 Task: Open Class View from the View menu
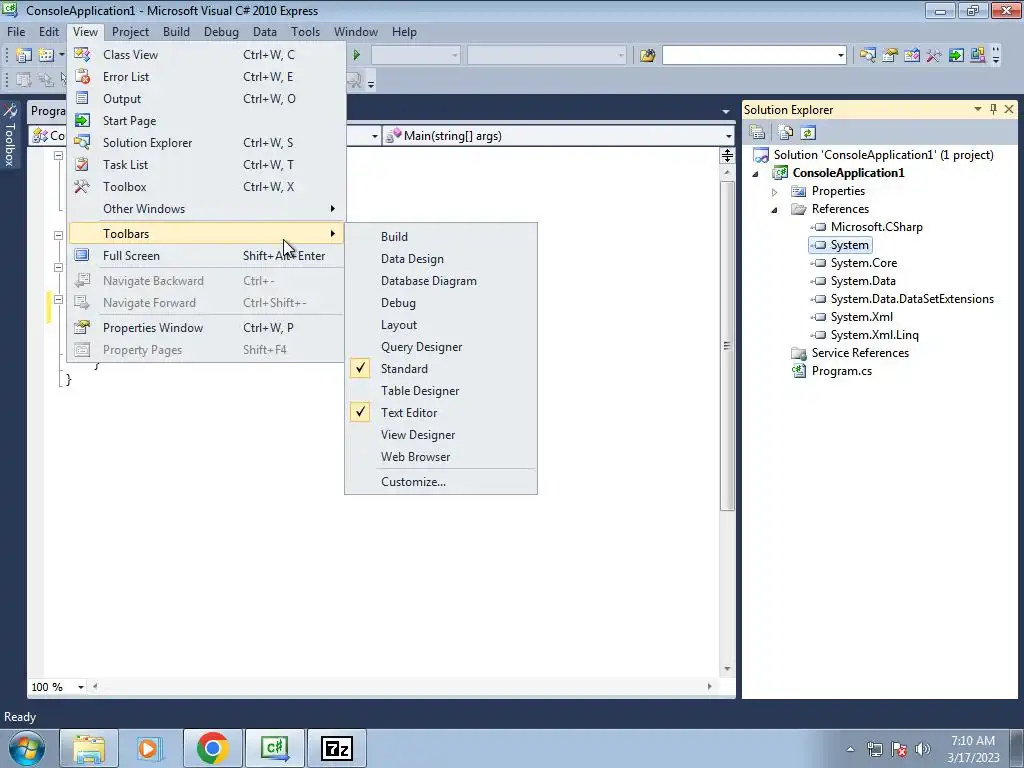tap(206, 55)
